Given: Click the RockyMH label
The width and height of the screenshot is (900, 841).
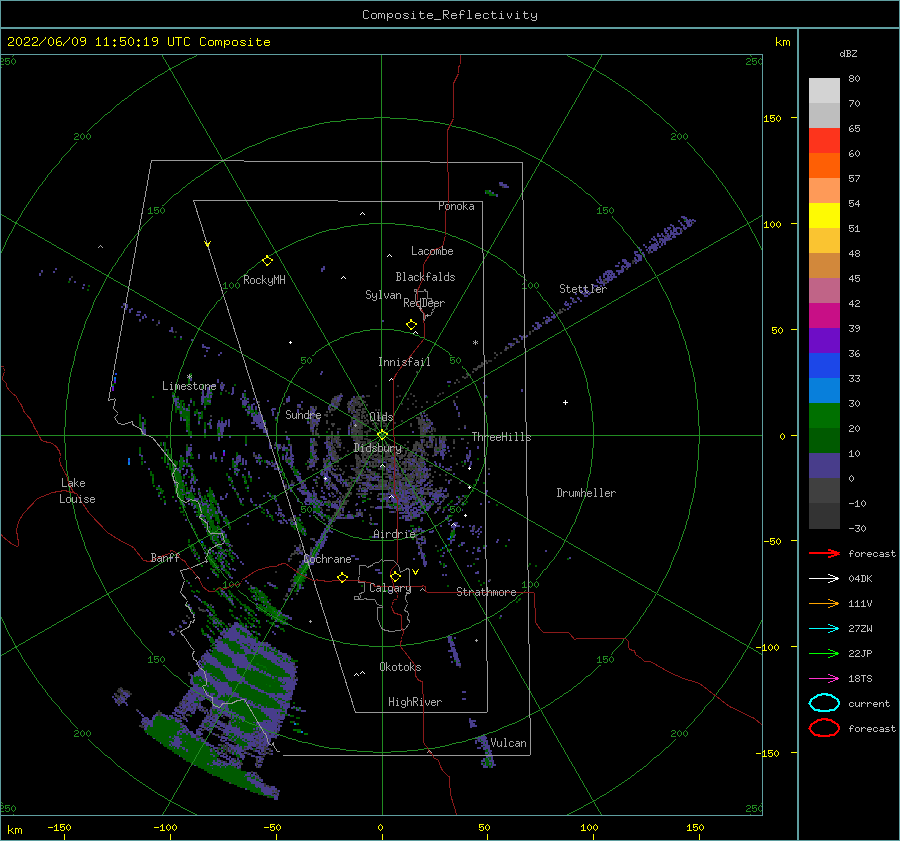Looking at the screenshot, I should tap(264, 280).
